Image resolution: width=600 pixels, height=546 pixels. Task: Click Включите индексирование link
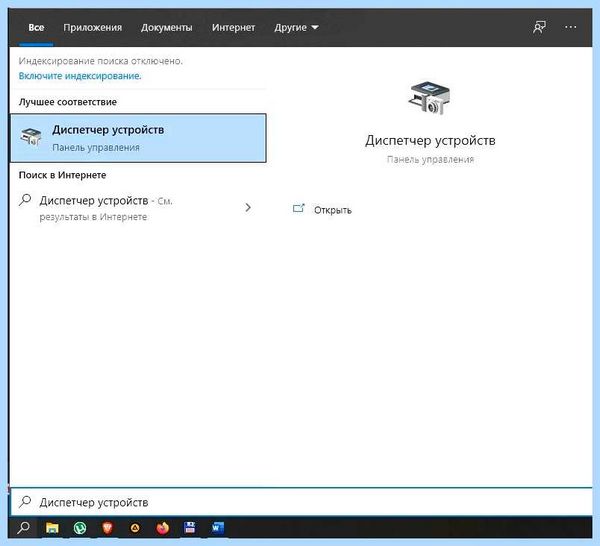(x=80, y=76)
